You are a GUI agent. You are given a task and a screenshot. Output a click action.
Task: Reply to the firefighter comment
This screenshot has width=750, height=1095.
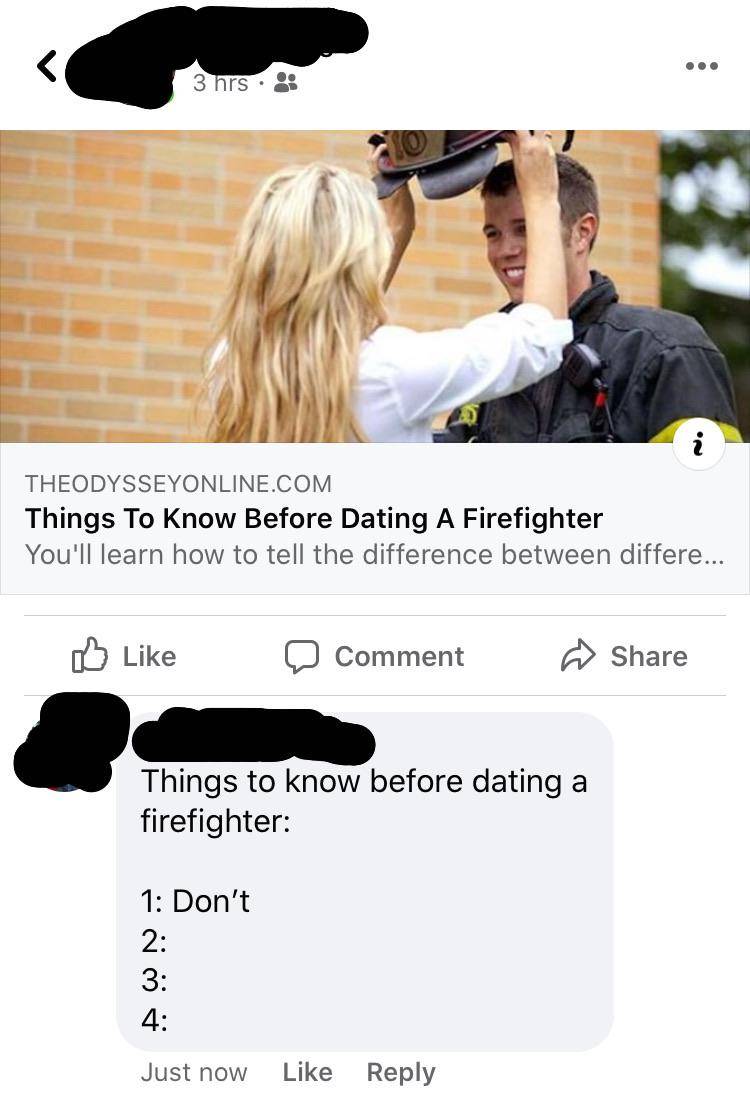401,1072
